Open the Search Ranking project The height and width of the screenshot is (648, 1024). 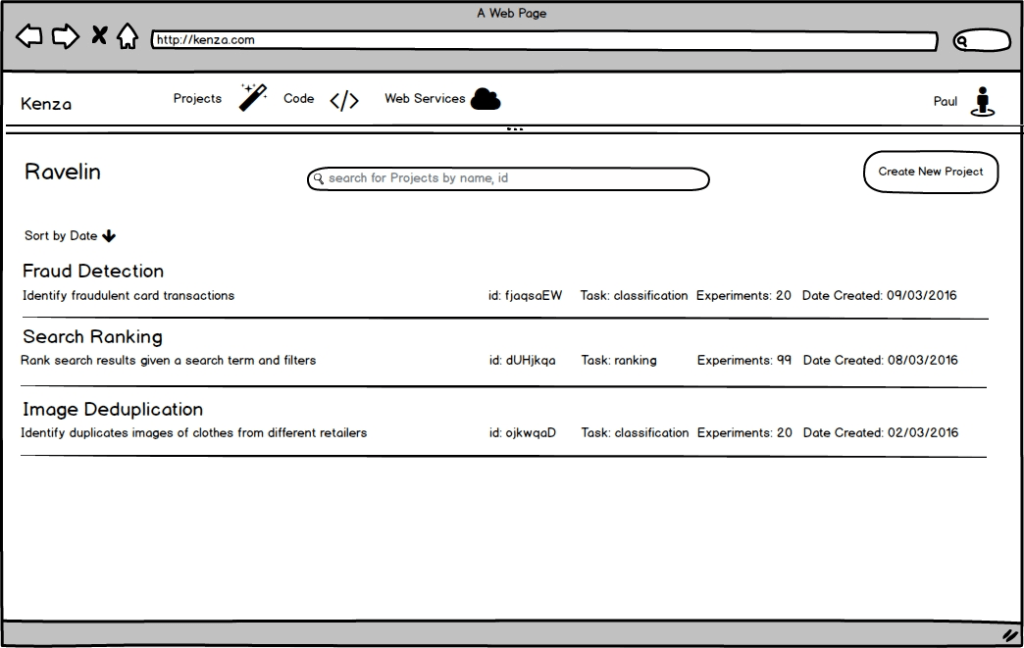92,337
